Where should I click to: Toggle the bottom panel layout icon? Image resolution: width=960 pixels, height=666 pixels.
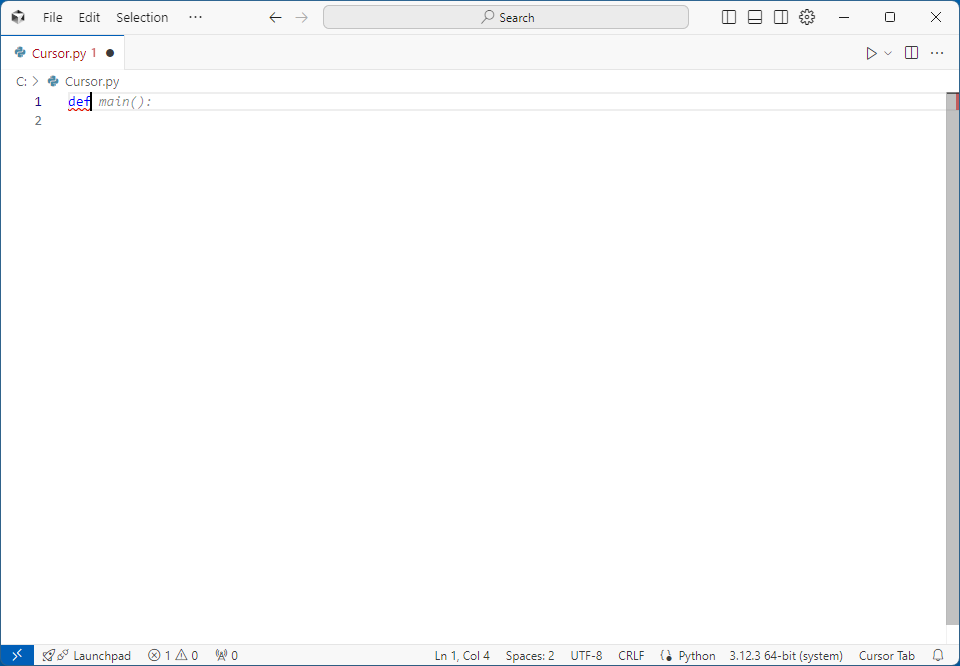[x=755, y=17]
